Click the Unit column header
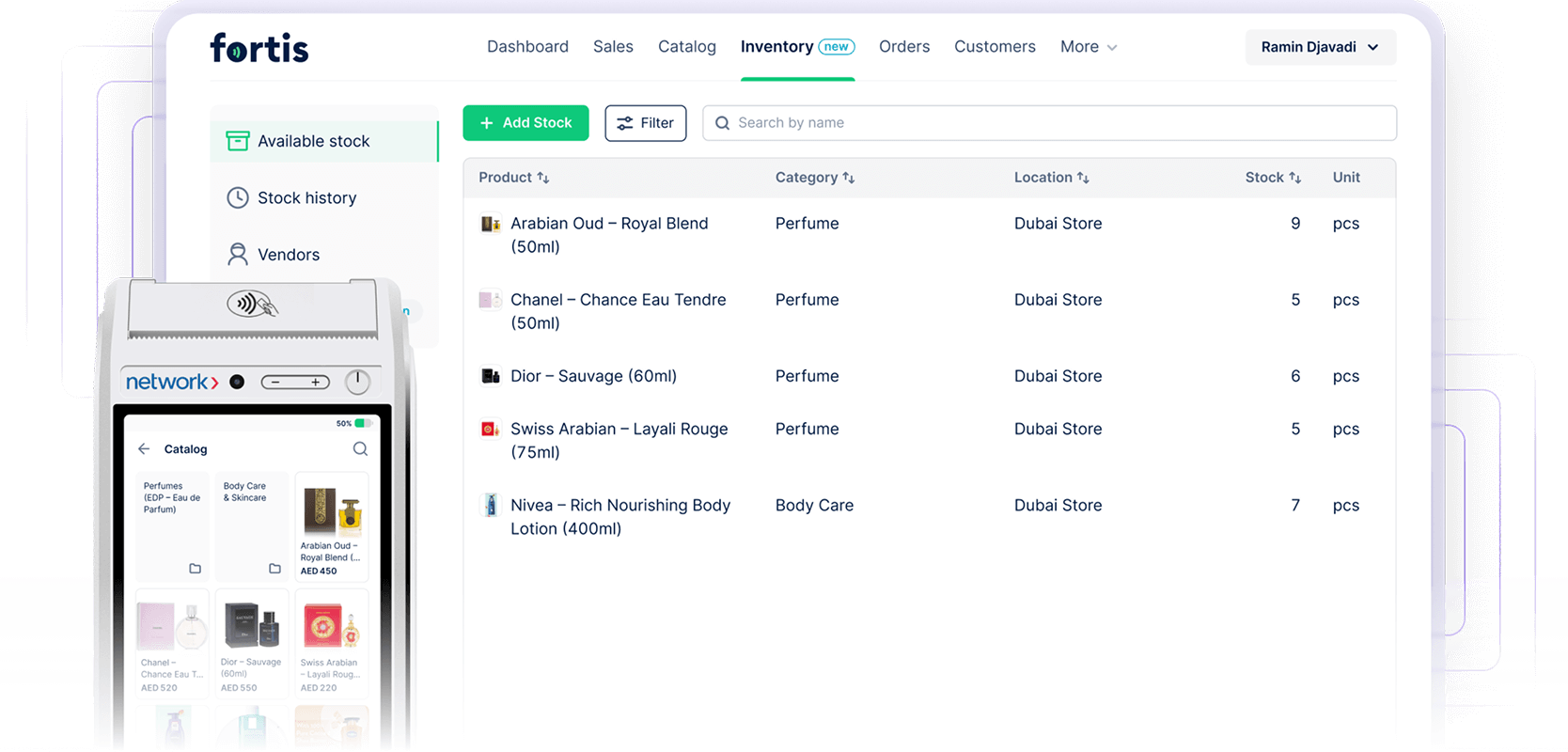The width and height of the screenshot is (1568, 752). tap(1346, 178)
